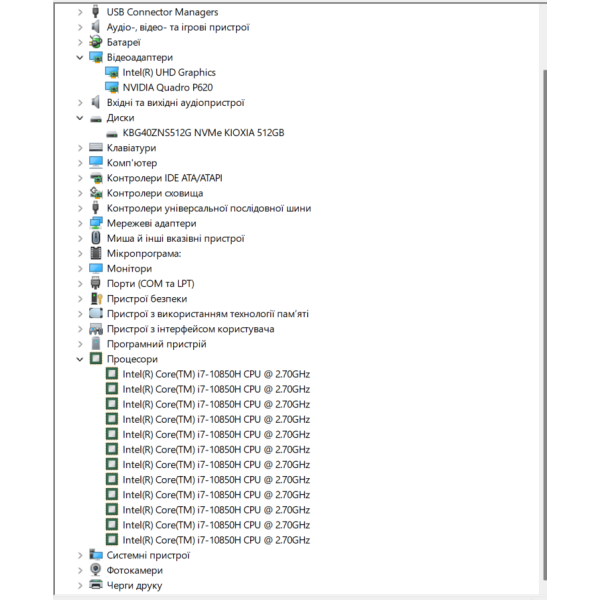Click the USB Connector Managers plug icon

[96, 12]
